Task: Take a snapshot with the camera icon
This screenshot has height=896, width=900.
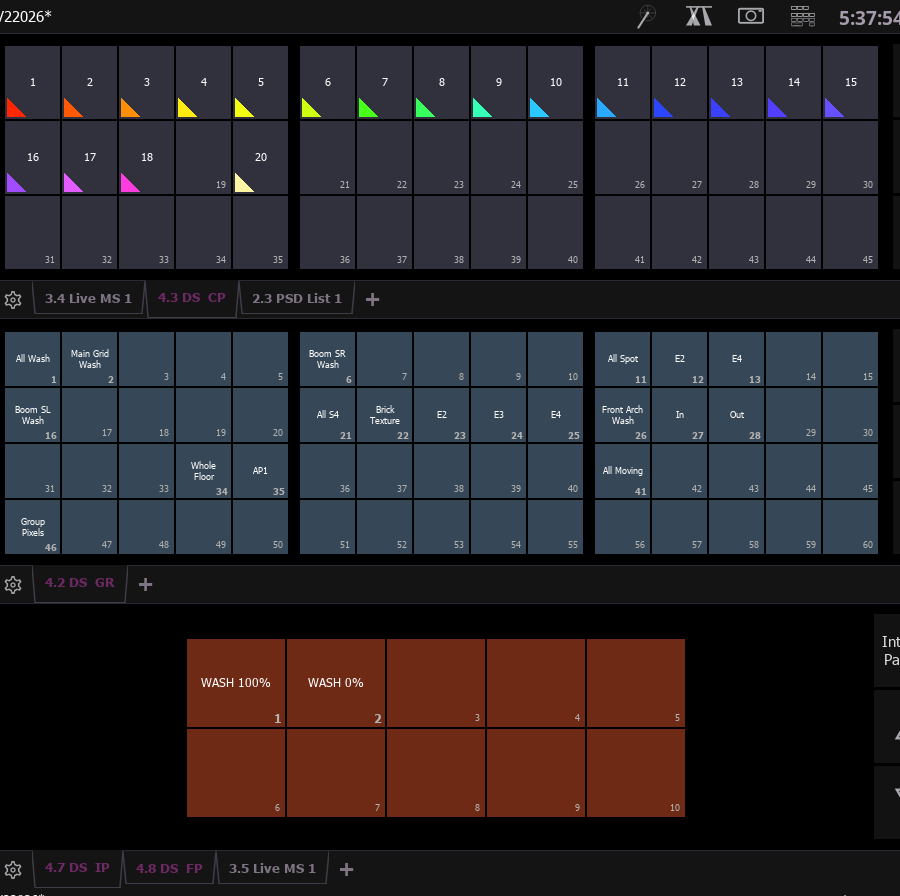Action: coord(750,16)
